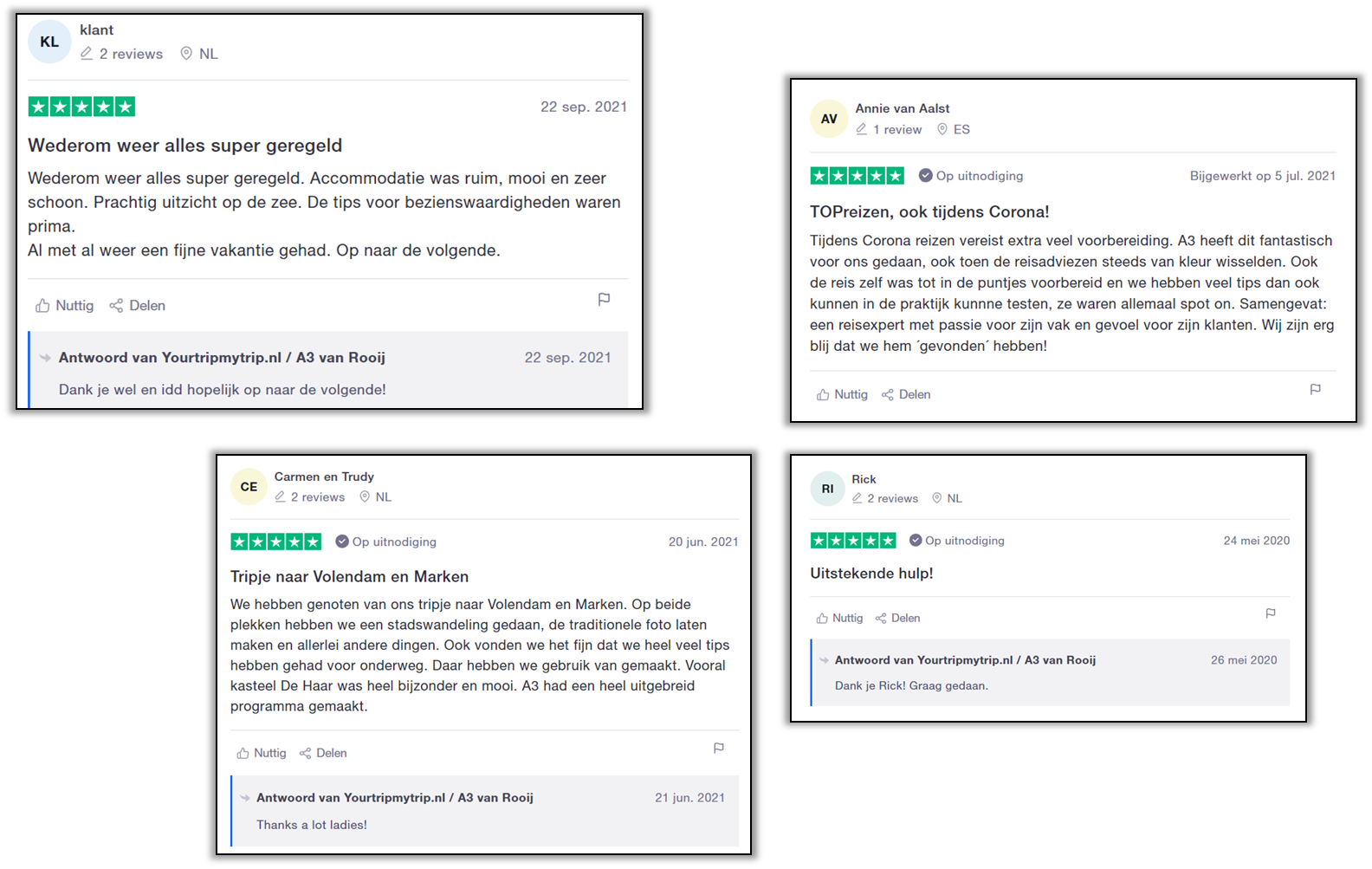Screen dimensions: 1372x869
Task: Click Nuttig thumbs-up on klant's review
Action: click(x=64, y=306)
